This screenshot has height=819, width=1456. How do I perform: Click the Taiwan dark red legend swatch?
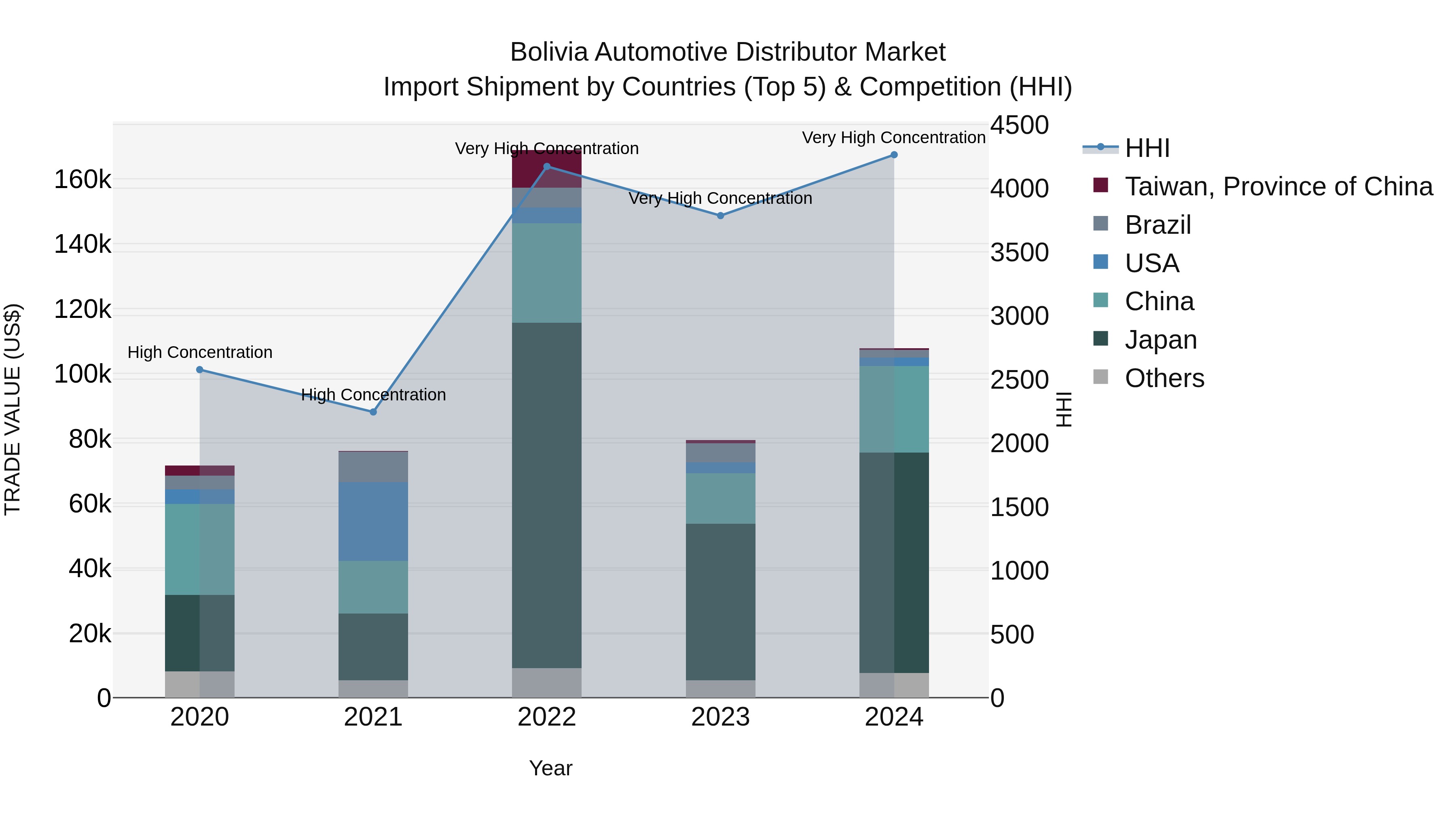tap(1100, 185)
